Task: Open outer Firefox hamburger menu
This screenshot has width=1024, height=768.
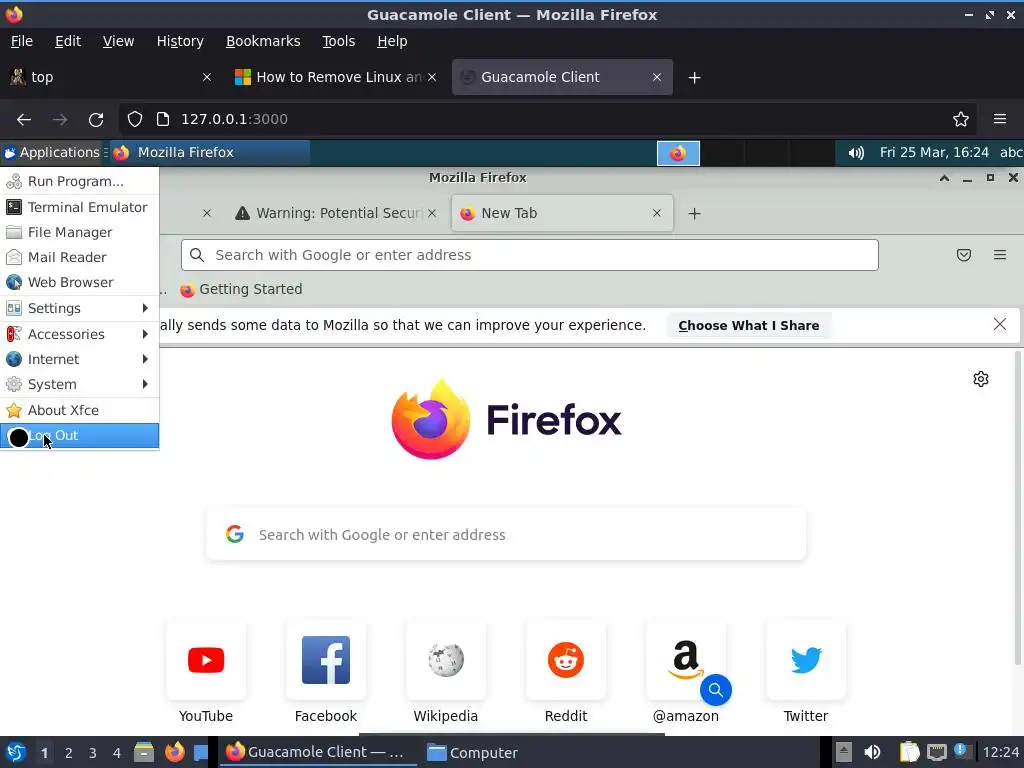Action: tap(1000, 119)
